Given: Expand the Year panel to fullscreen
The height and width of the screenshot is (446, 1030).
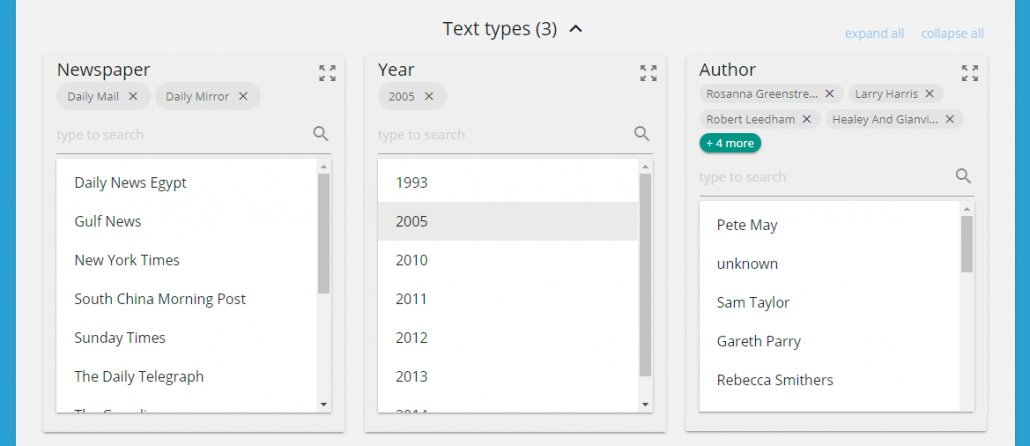Looking at the screenshot, I should coord(648,73).
